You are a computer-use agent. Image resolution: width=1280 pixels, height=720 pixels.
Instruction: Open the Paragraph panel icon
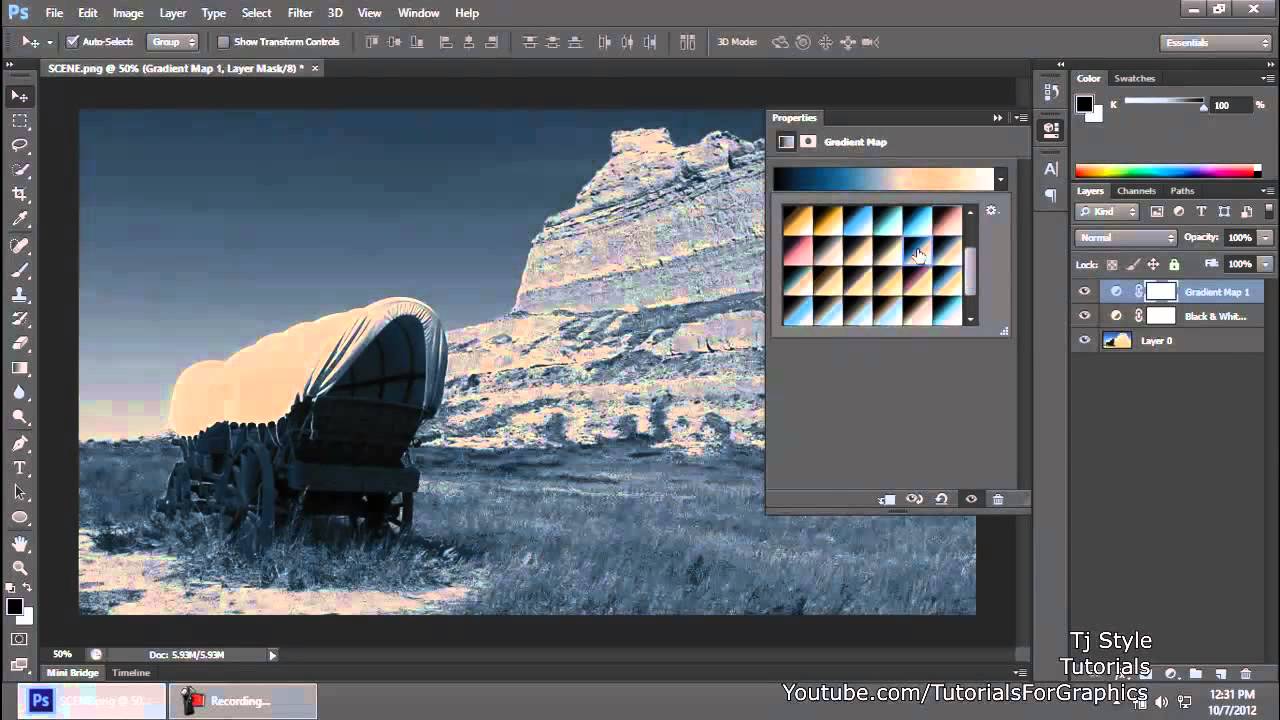pos(1051,196)
